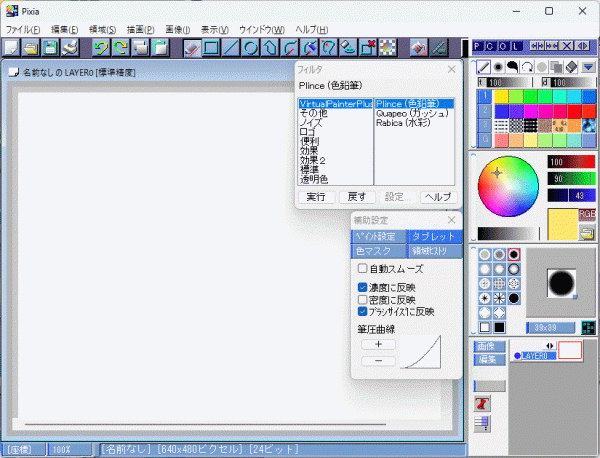Open the ファイル(F) menu
Image resolution: width=600 pixels, height=458 pixels.
pos(23,29)
